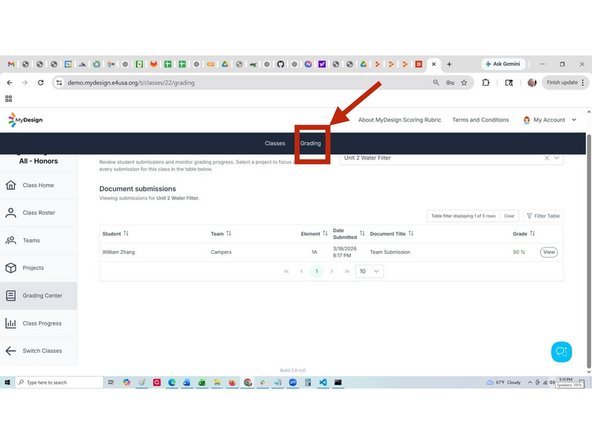Click the MyDesign logo
592x444 pixels.
[25, 120]
